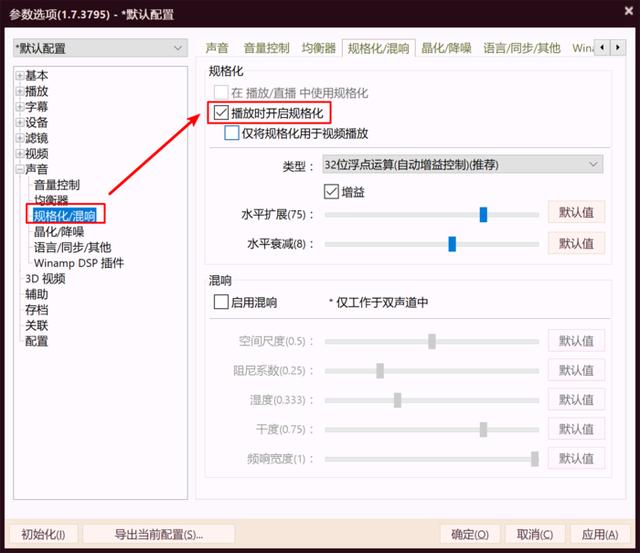
Task: Click 导出当前配置(S)... button
Action: tap(159, 534)
